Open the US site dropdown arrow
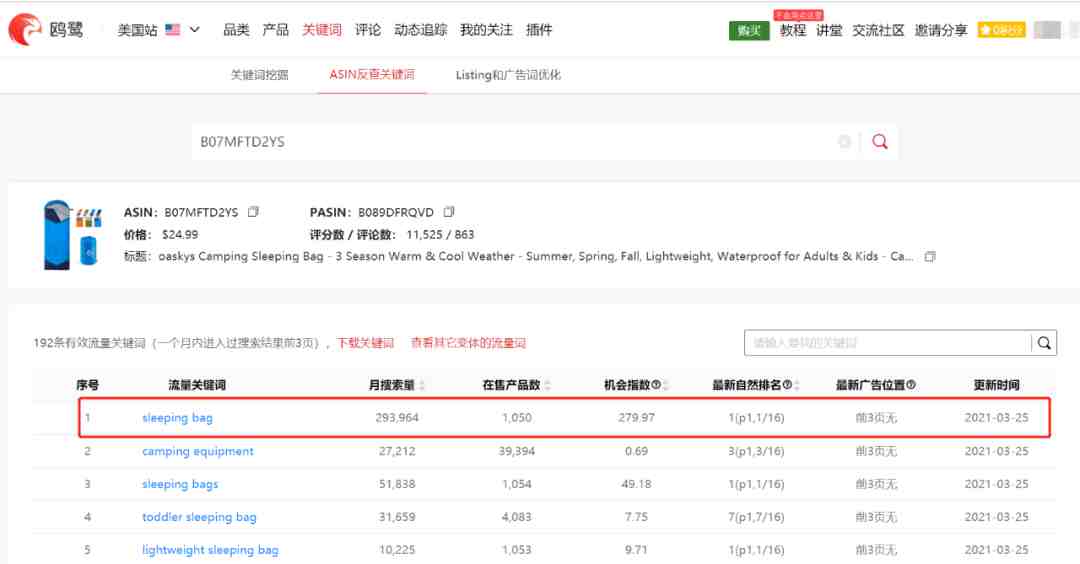This screenshot has width=1080, height=564. point(195,30)
